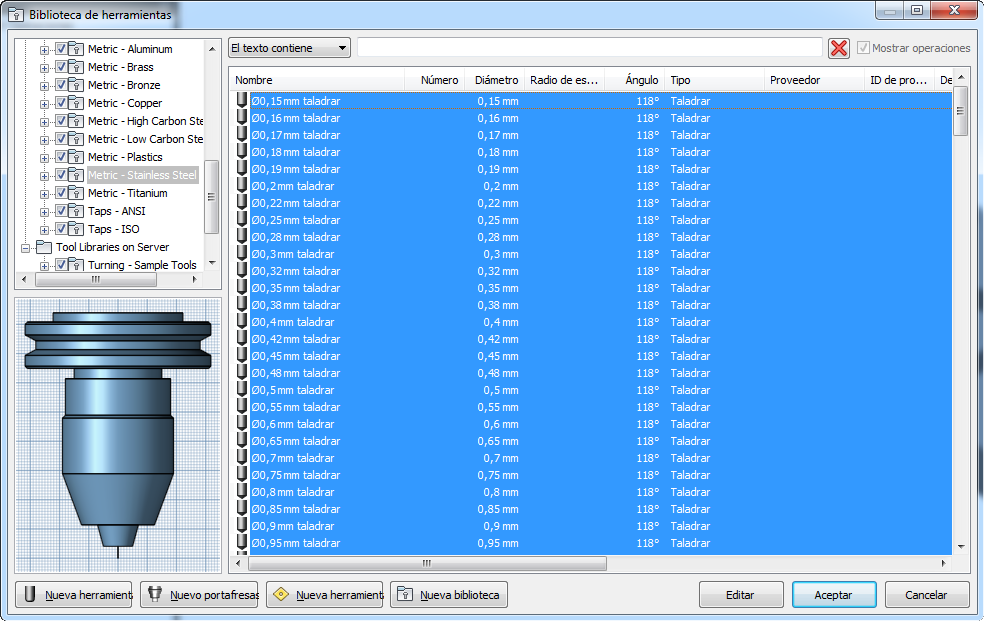
Task: Click the drill icon of Ø0,7 mm taladrar row
Action: [242, 458]
